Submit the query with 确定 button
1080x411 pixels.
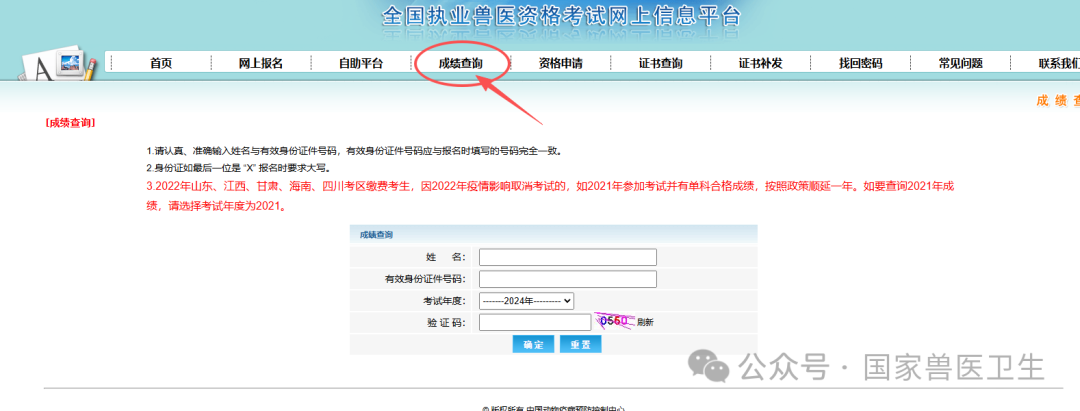tap(533, 344)
